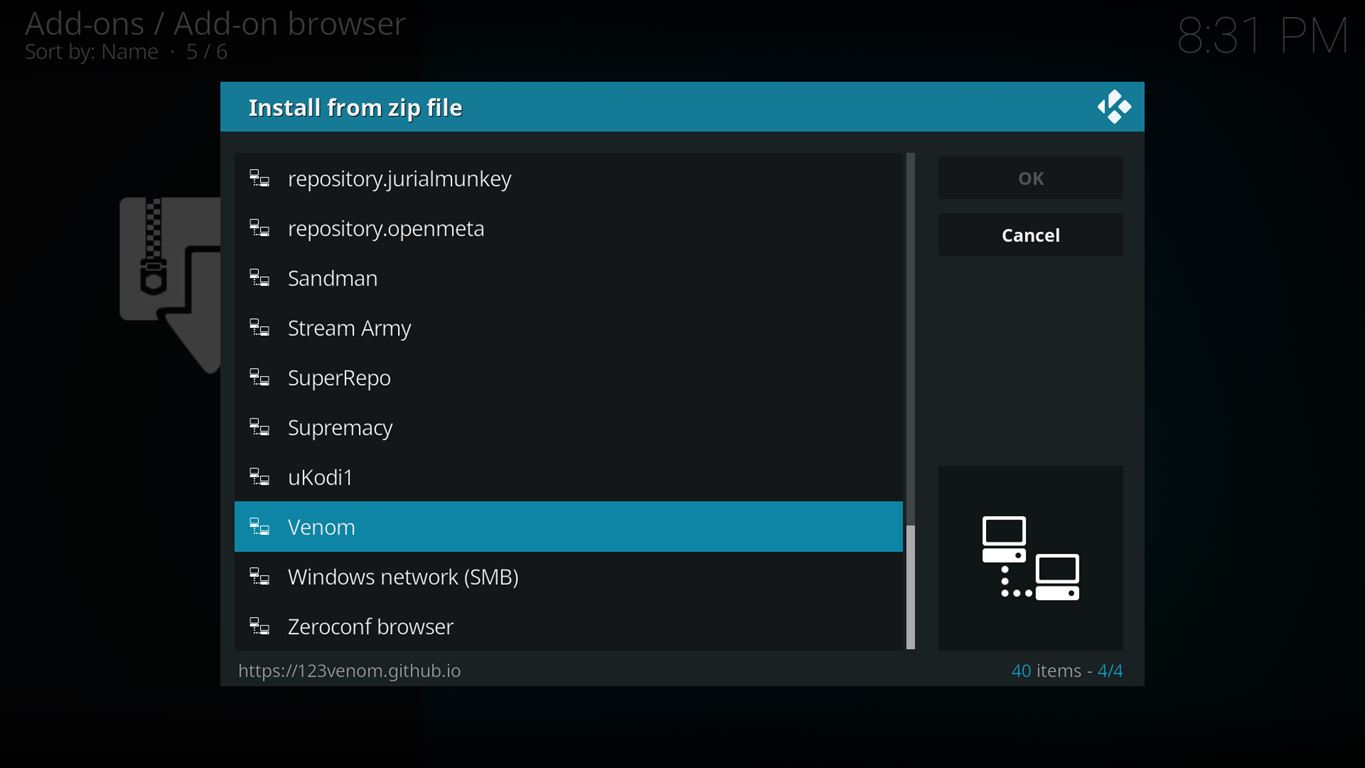1365x768 pixels.
Task: Select the Sandman source name
Action: [x=332, y=278]
